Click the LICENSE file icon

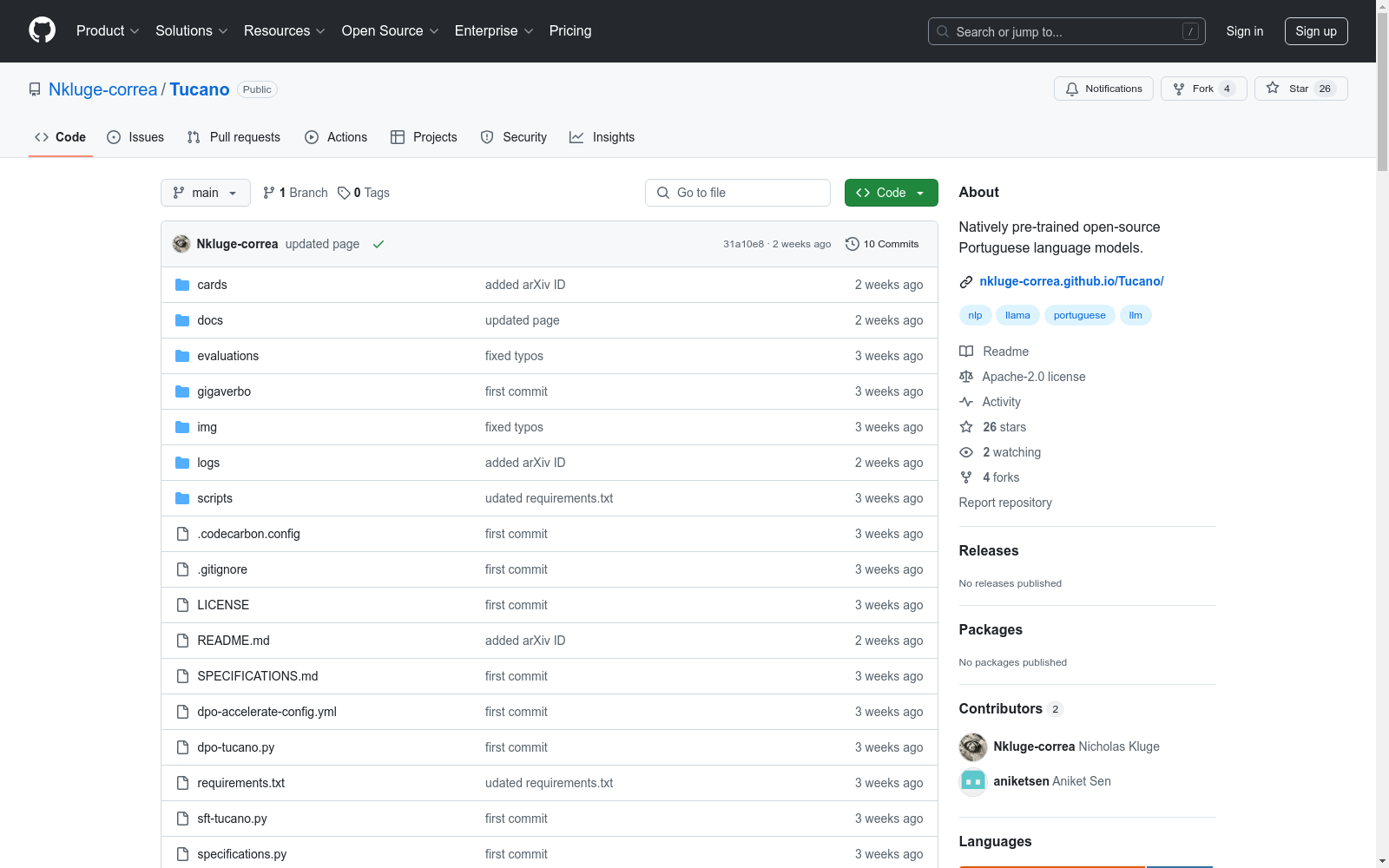[182, 605]
